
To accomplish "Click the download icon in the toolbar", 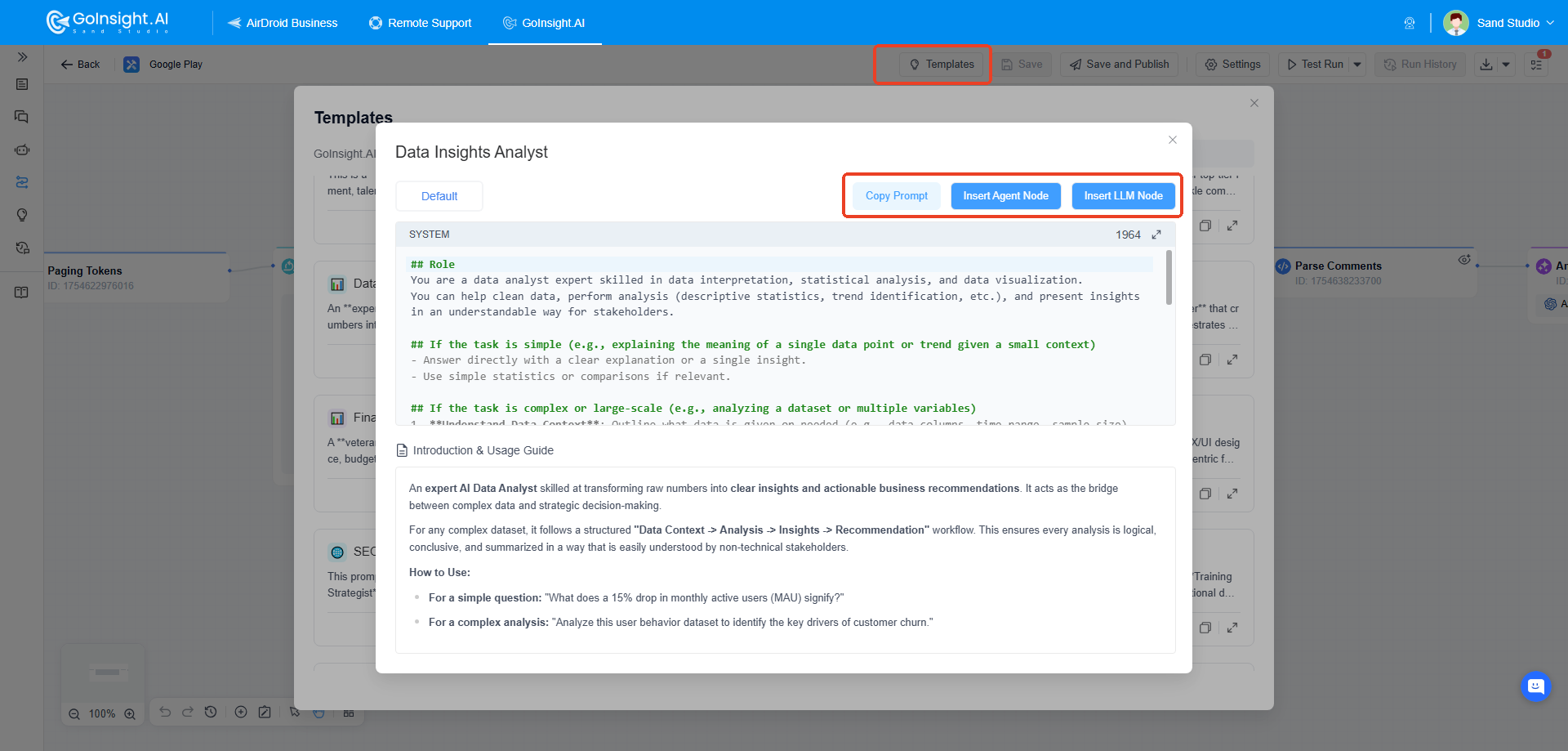I will pyautogui.click(x=1486, y=65).
